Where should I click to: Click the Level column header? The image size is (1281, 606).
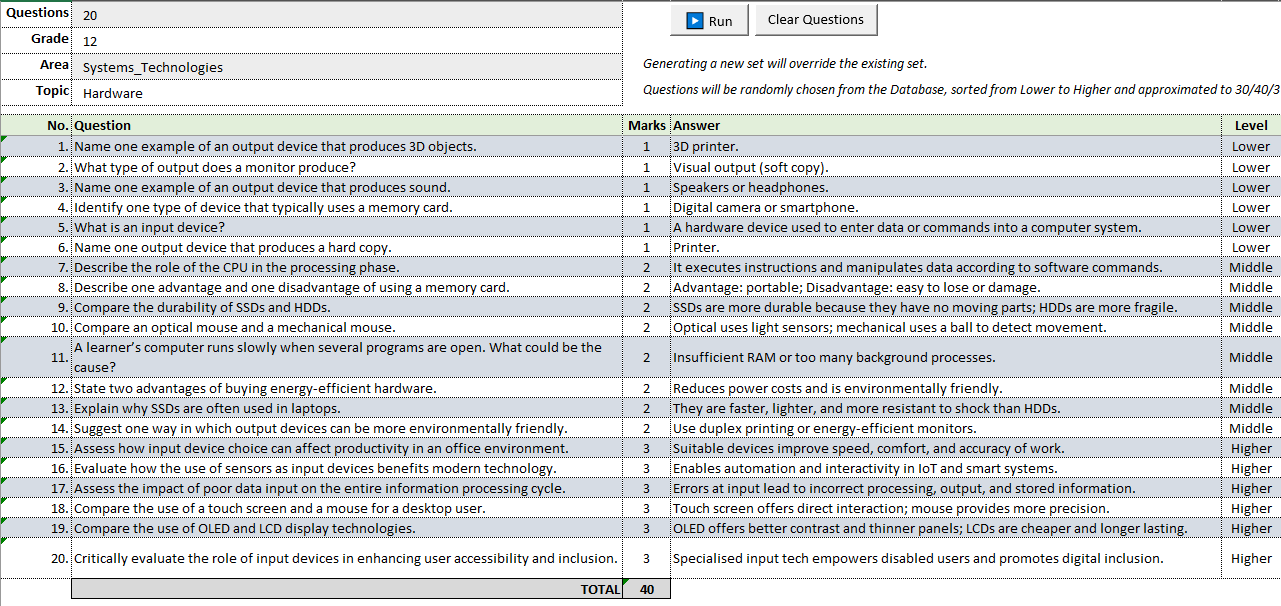click(1250, 125)
